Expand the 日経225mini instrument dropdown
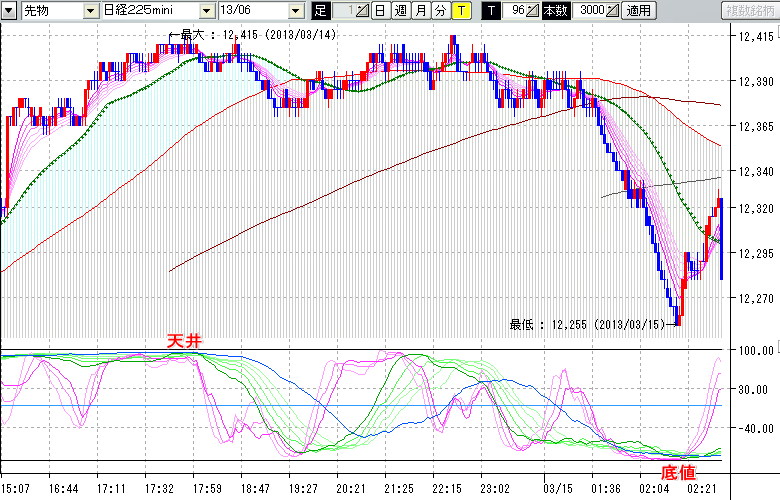 click(207, 11)
